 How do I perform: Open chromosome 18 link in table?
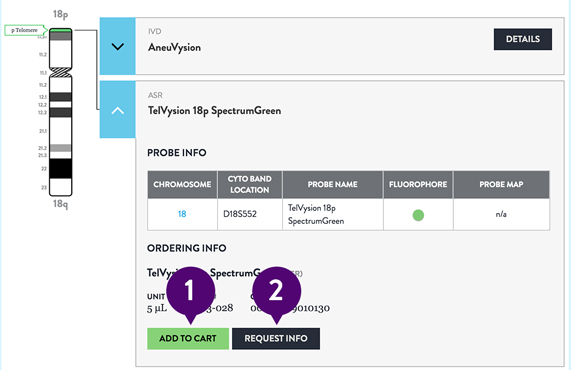pyautogui.click(x=182, y=214)
